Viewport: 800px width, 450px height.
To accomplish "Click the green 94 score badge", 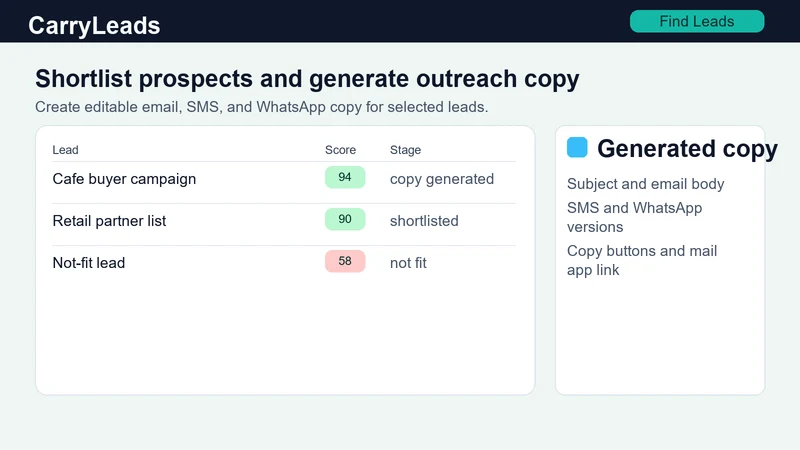I will [345, 177].
